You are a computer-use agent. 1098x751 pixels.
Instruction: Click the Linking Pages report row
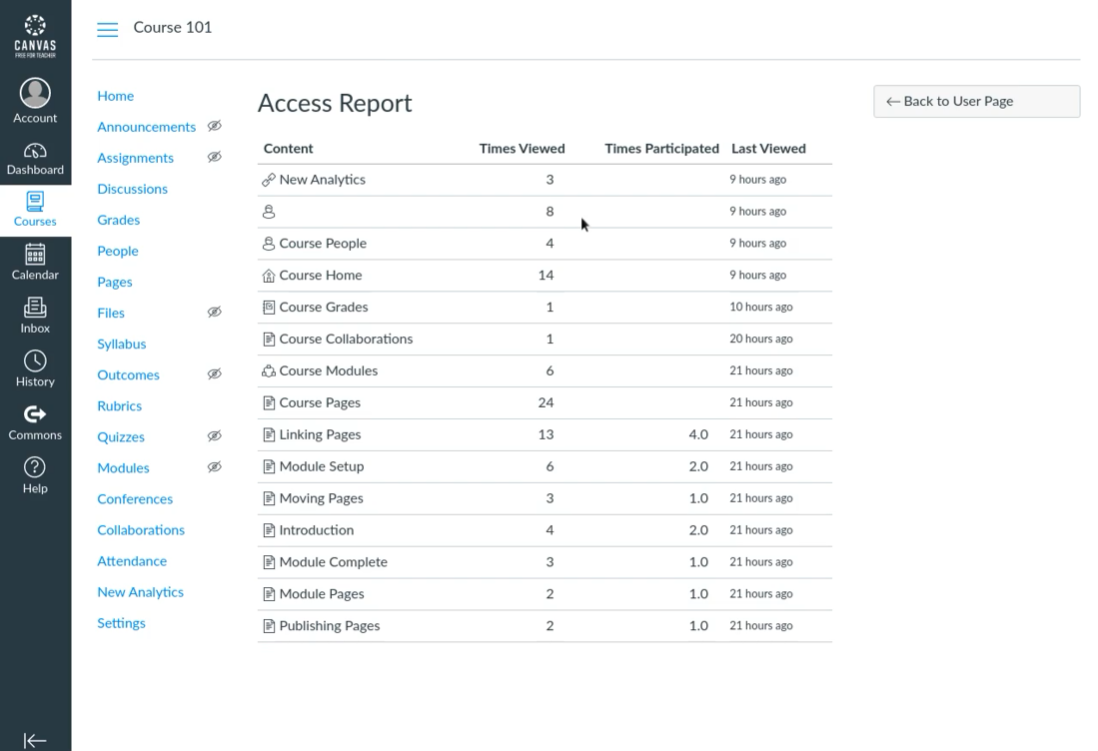(x=320, y=435)
